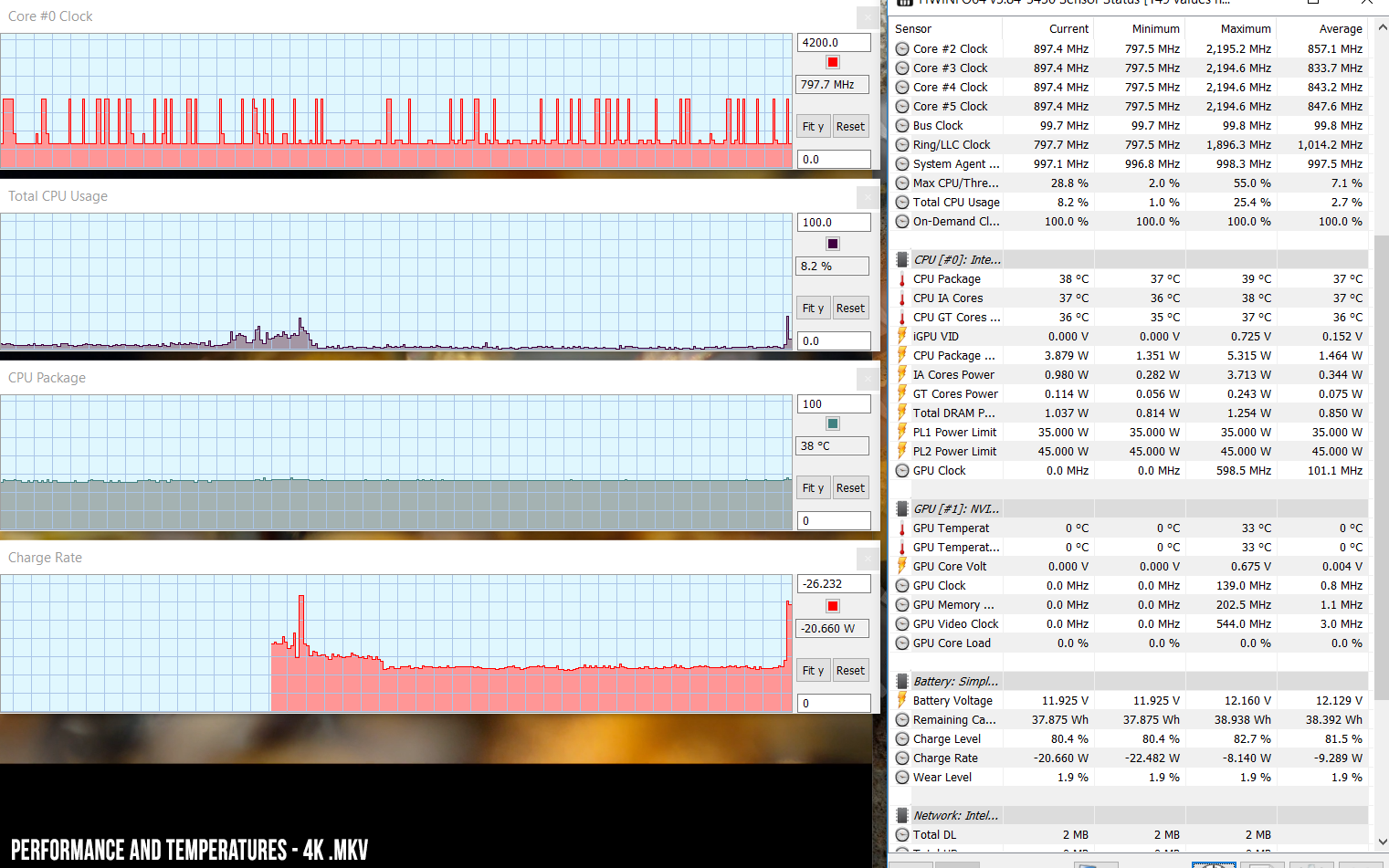Click the 4200.0 maximum field in Core #0 Clock graph
Viewport: 1389px width, 868px height.
click(x=834, y=42)
